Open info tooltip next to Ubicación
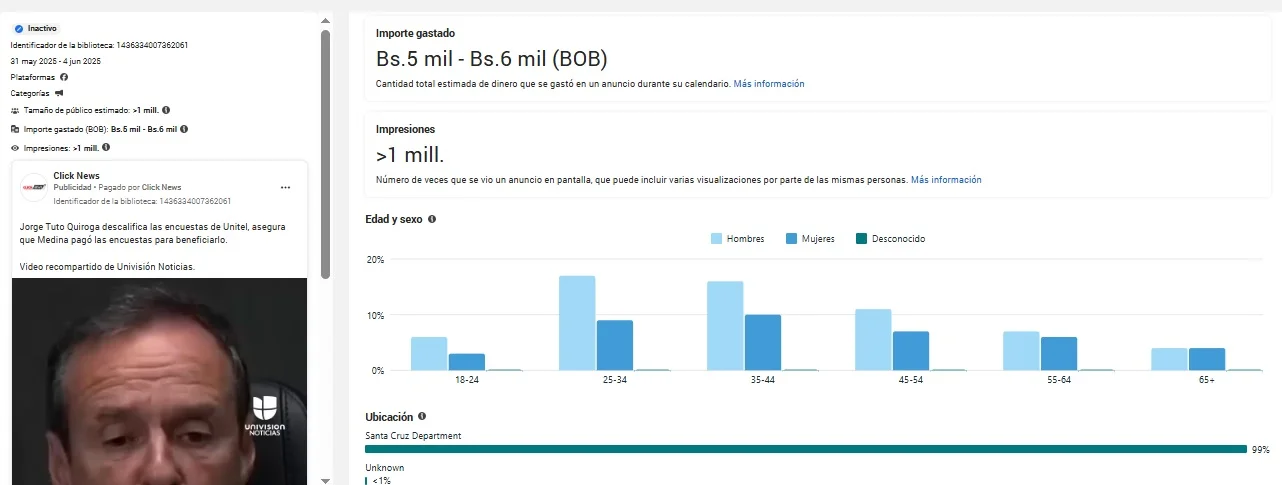Viewport: 1282px width, 485px height. [x=421, y=416]
